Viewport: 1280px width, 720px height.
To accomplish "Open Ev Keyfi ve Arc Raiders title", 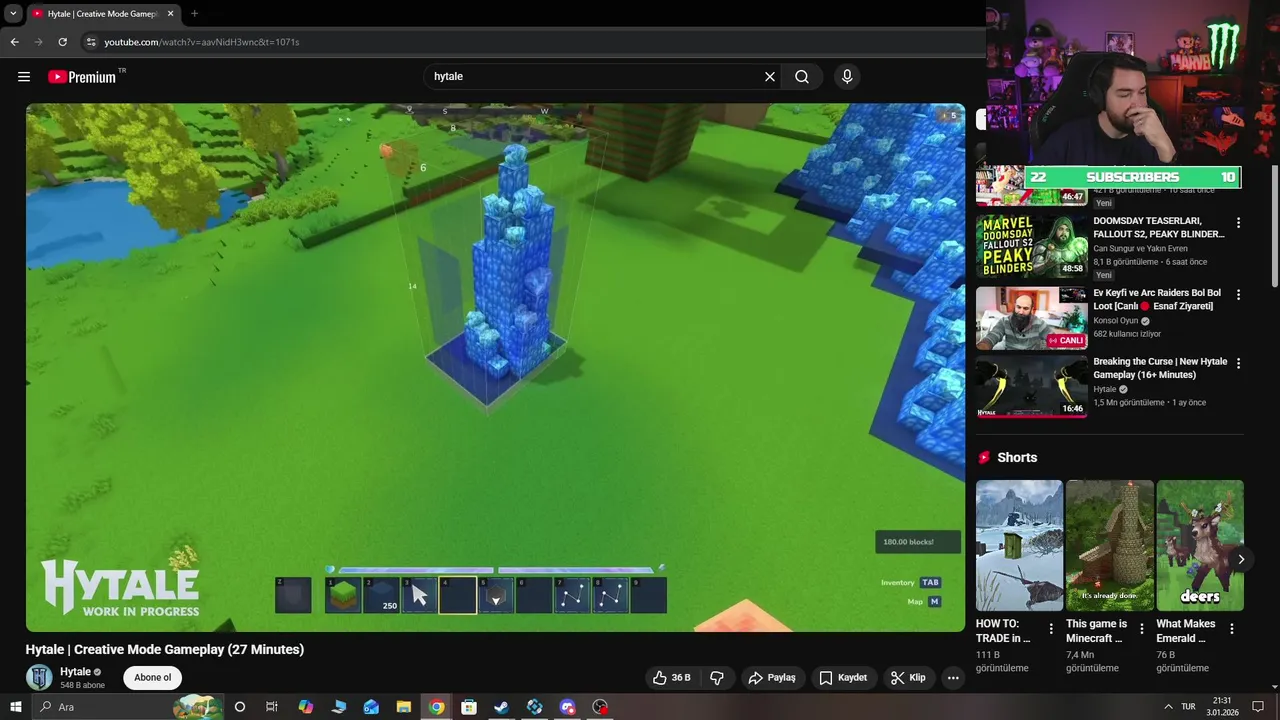I will click(x=1157, y=300).
